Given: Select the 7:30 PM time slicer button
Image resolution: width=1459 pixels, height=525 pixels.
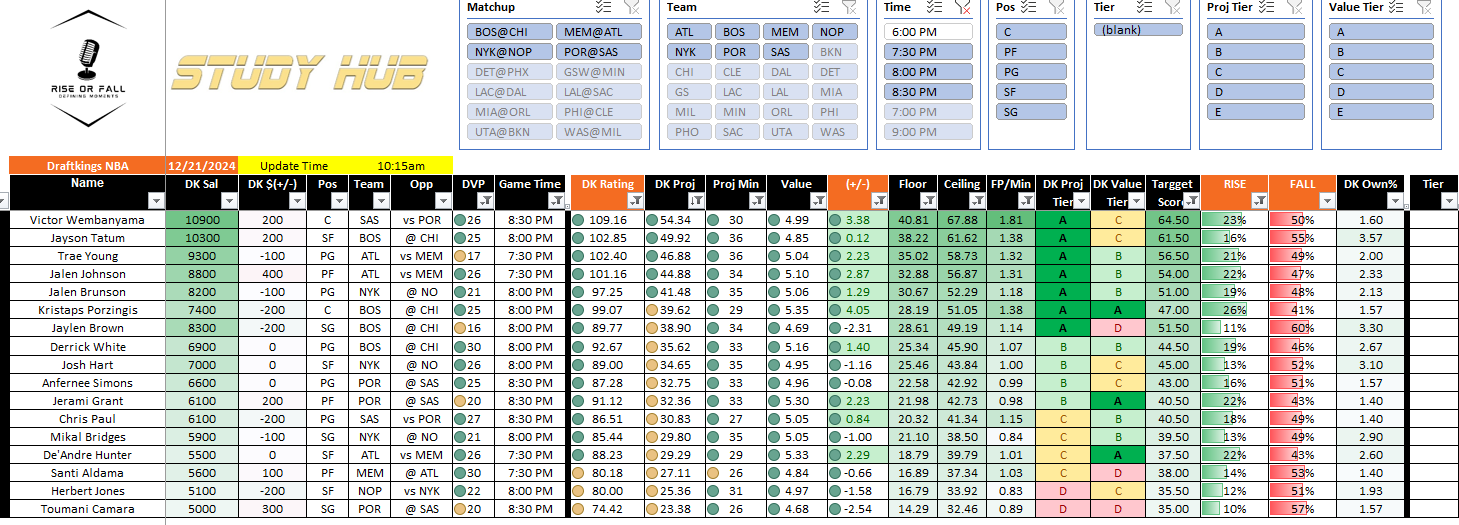Looking at the screenshot, I should pyautogui.click(x=928, y=52).
